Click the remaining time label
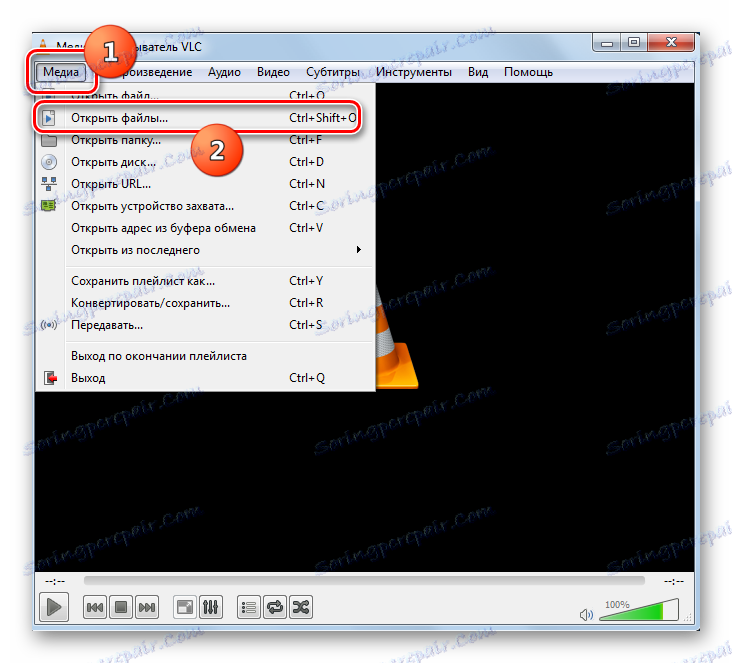Image resolution: width=732 pixels, height=663 pixels. coord(674,581)
